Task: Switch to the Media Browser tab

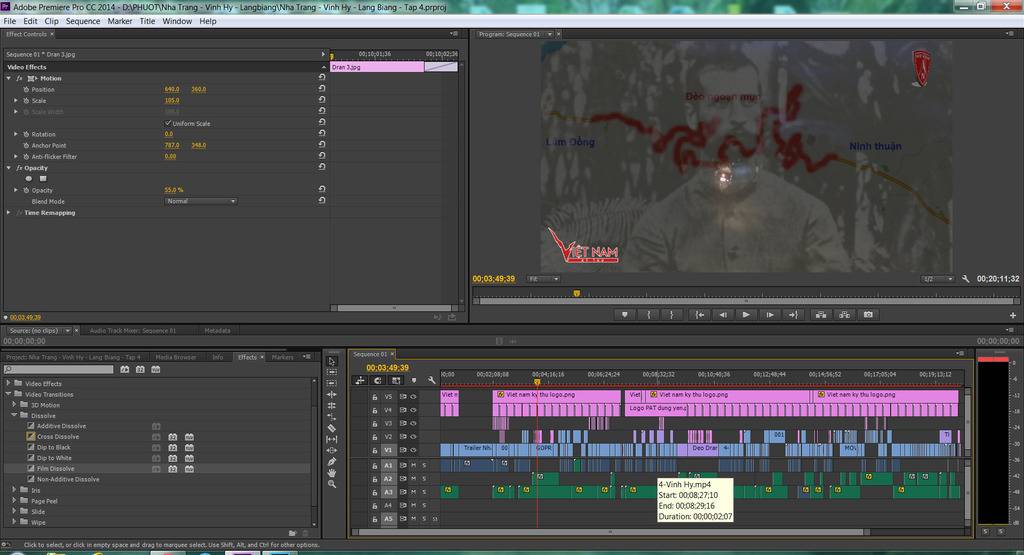Action: (x=176, y=357)
